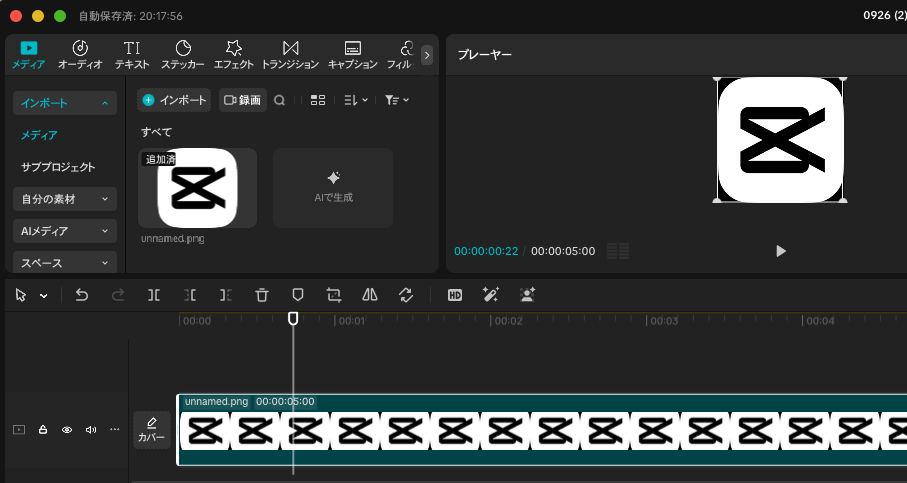Open the selection tool dropdown arrow

pyautogui.click(x=43, y=296)
